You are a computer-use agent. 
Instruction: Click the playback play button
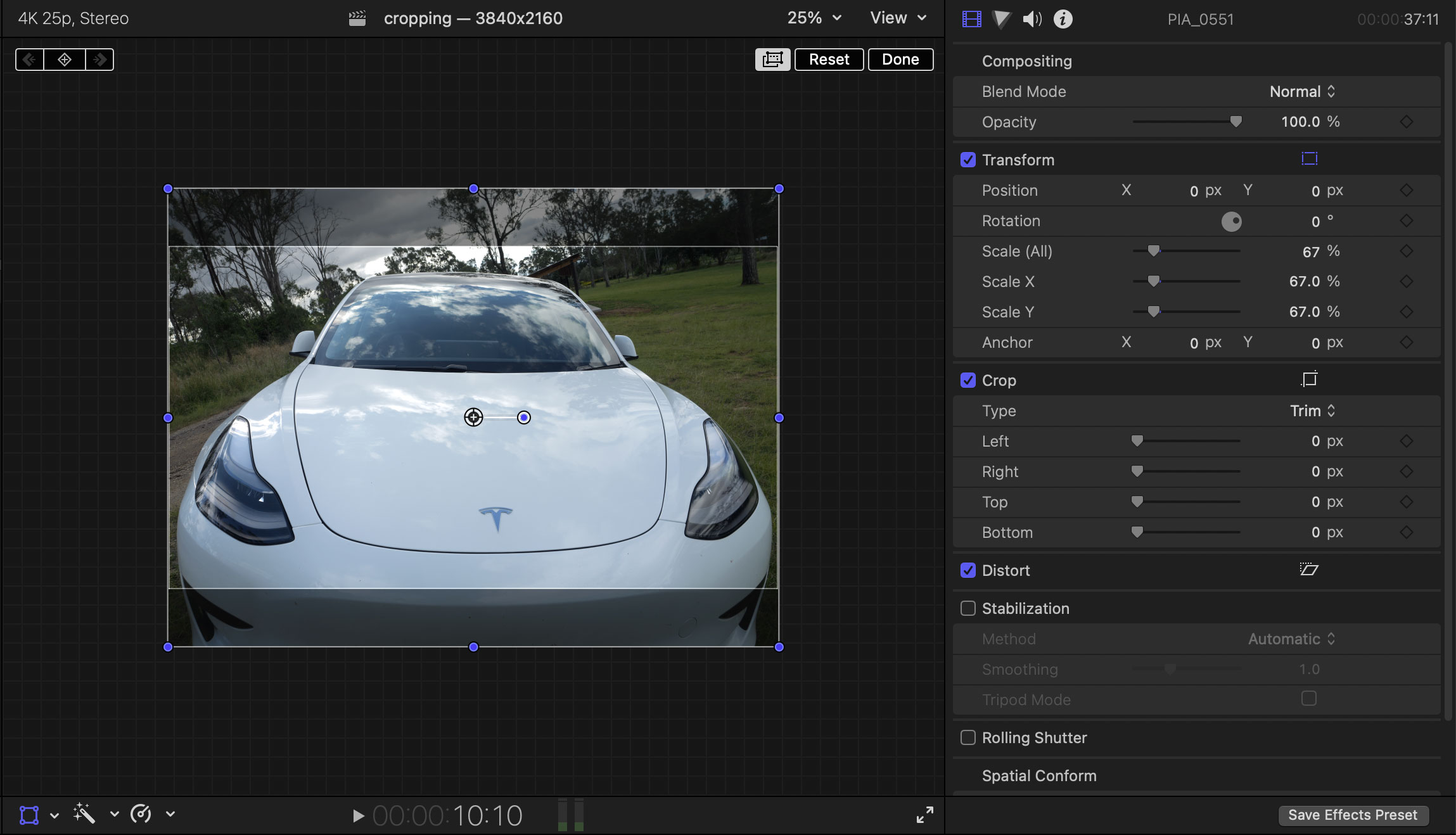[x=357, y=813]
